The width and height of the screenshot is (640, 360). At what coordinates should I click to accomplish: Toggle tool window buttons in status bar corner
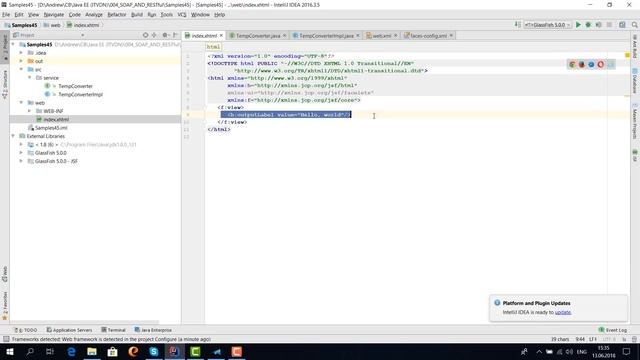click(x=6, y=339)
